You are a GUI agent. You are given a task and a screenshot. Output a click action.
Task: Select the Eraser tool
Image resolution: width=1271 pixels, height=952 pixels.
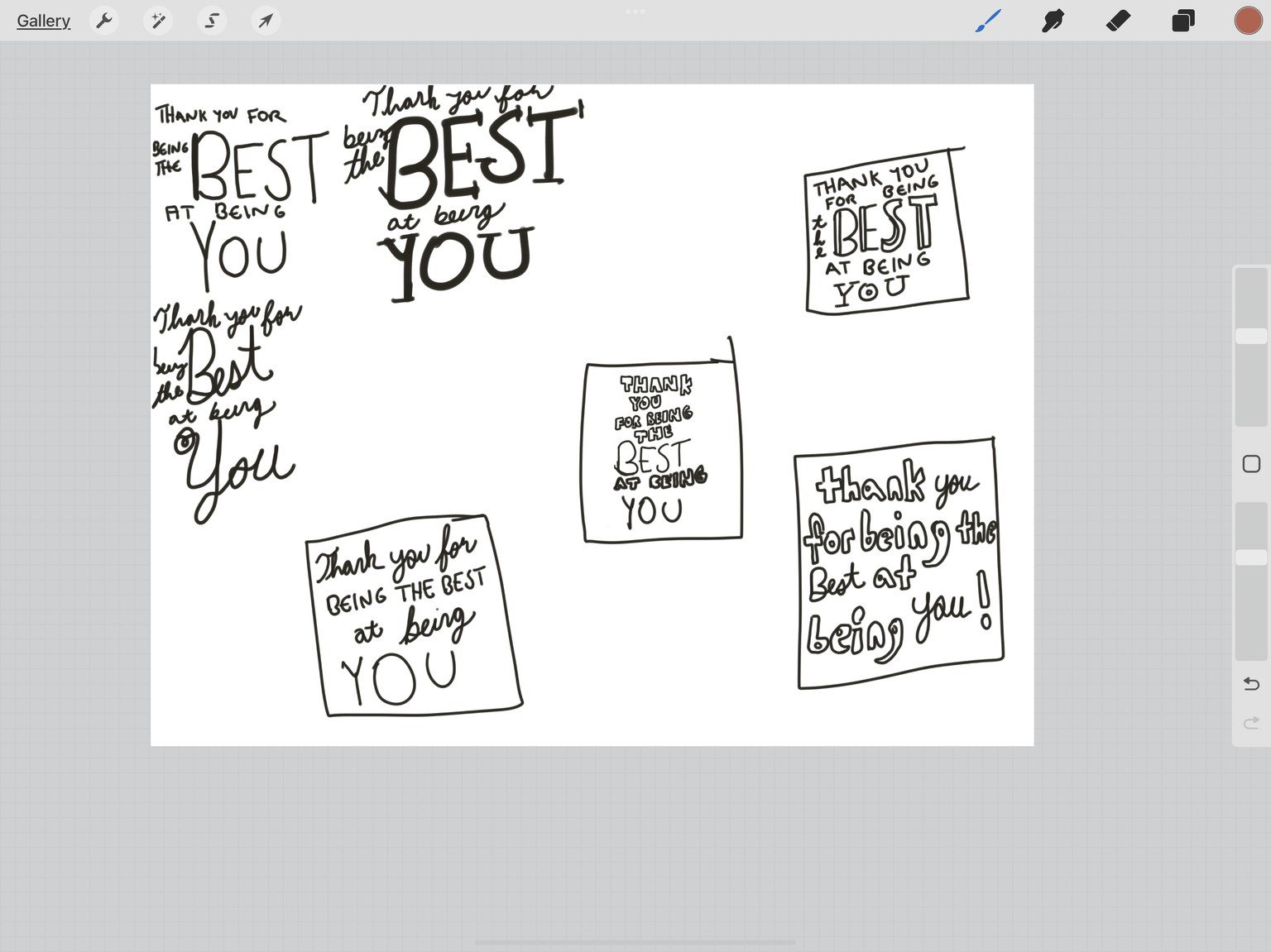coord(1118,21)
